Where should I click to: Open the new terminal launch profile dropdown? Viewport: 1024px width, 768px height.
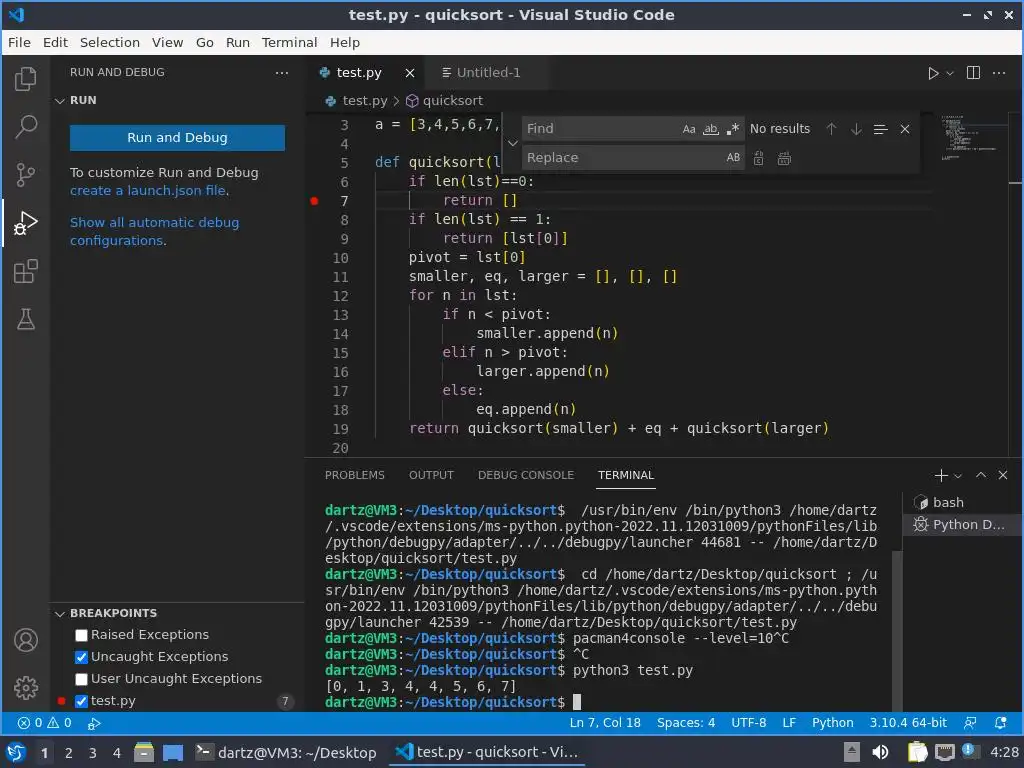(x=958, y=476)
